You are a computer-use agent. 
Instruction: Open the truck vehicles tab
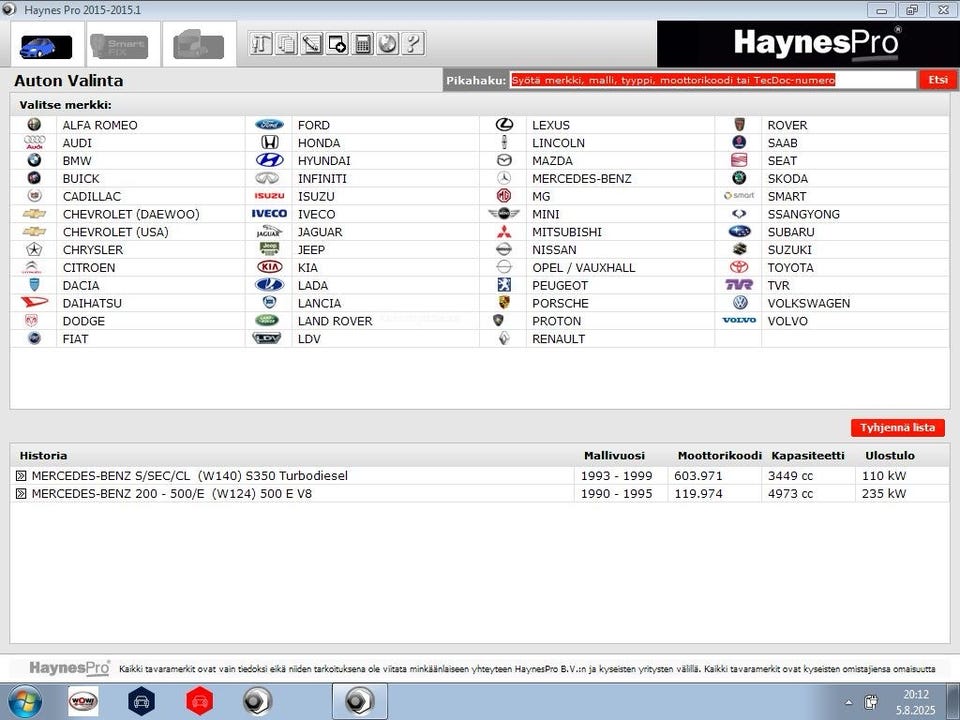pyautogui.click(x=199, y=46)
